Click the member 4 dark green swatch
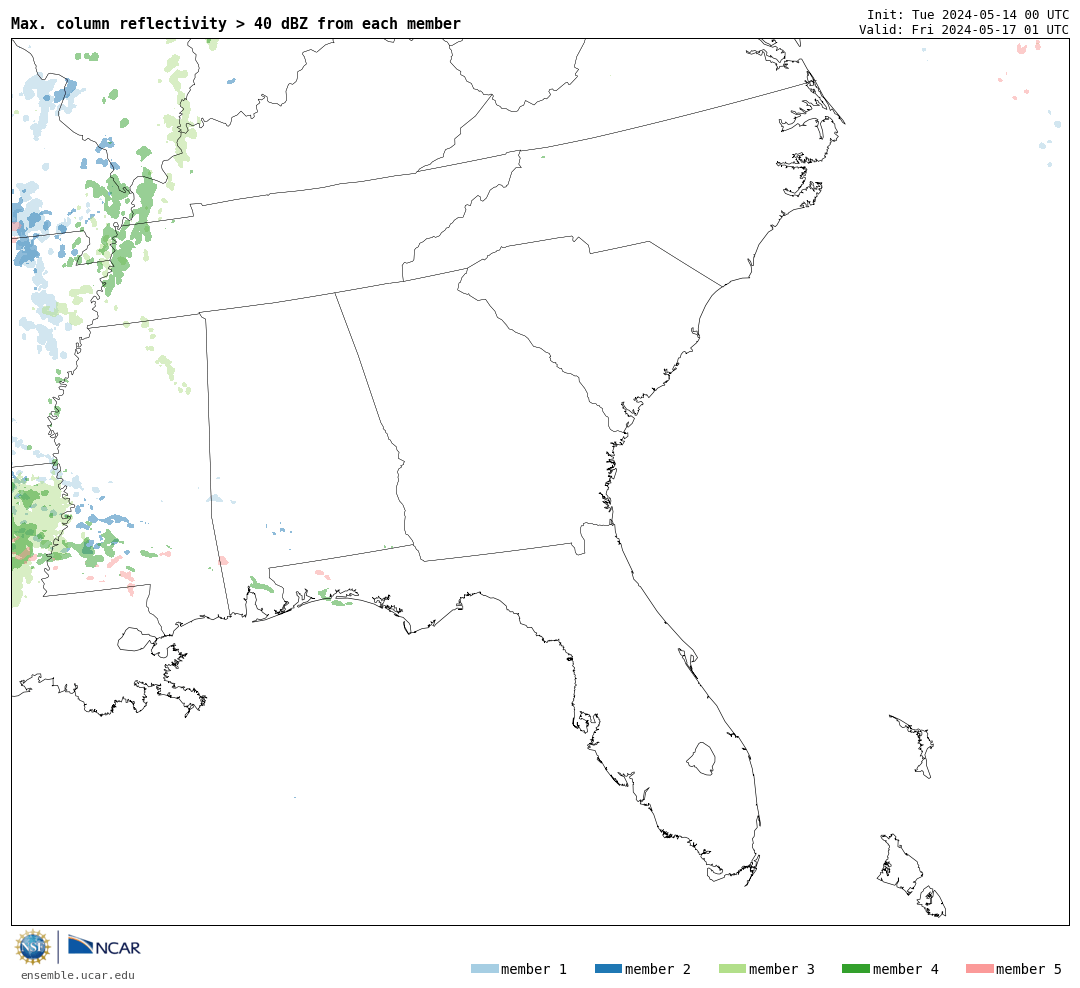This screenshot has width=1080, height=988. (856, 969)
